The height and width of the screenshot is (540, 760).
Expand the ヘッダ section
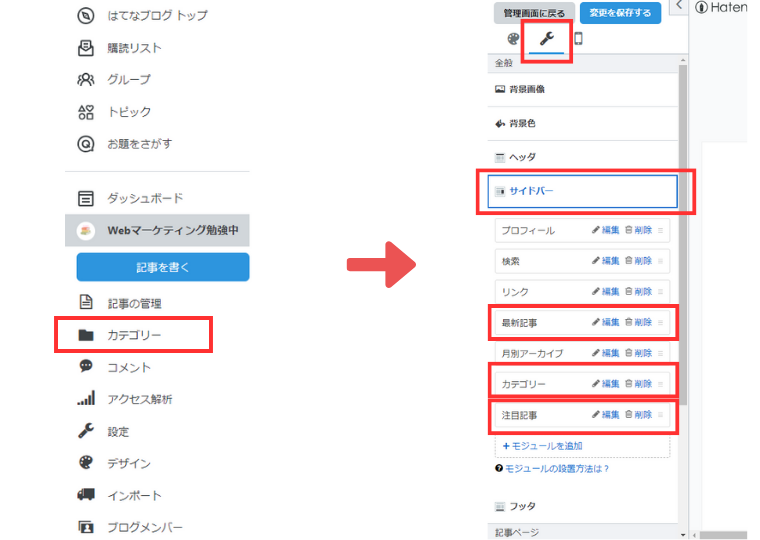583,157
